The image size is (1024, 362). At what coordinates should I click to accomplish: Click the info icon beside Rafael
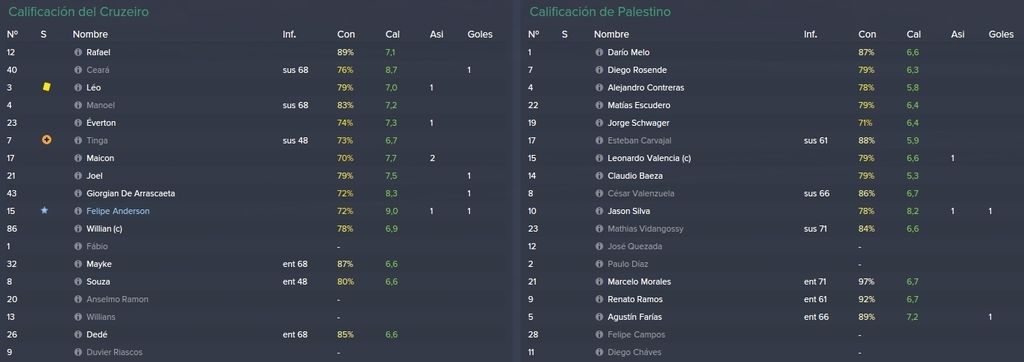[x=78, y=52]
